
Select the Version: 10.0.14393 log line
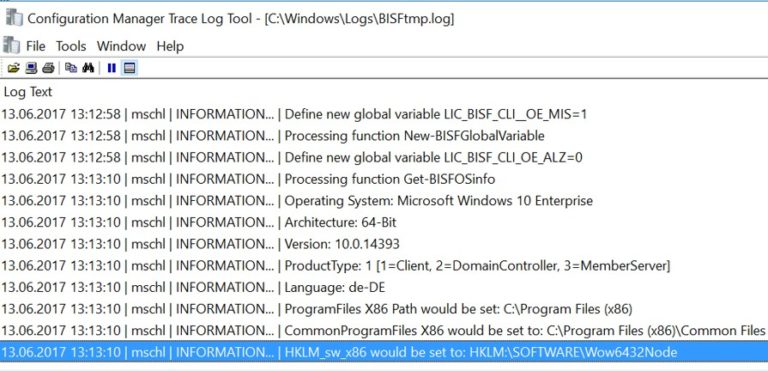coord(384,244)
